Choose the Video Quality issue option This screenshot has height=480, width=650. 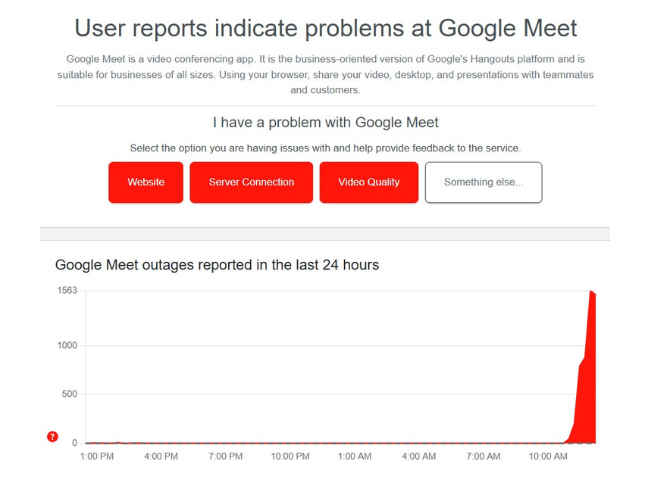click(369, 182)
